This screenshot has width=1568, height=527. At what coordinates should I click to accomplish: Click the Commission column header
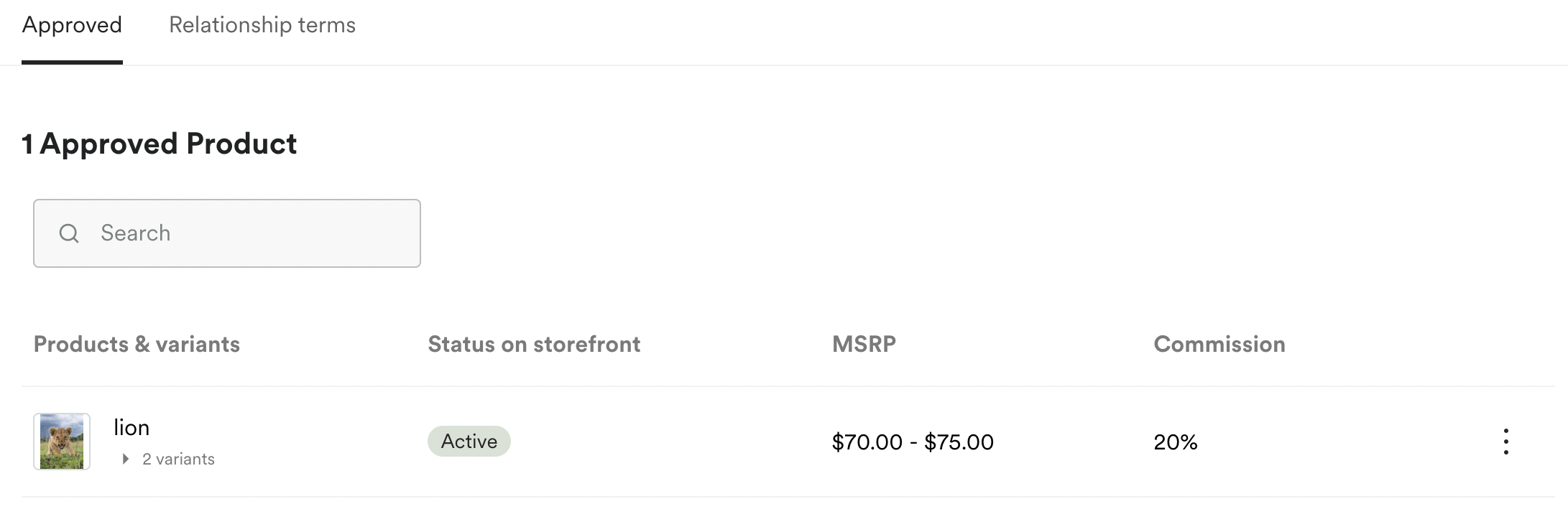point(1219,344)
